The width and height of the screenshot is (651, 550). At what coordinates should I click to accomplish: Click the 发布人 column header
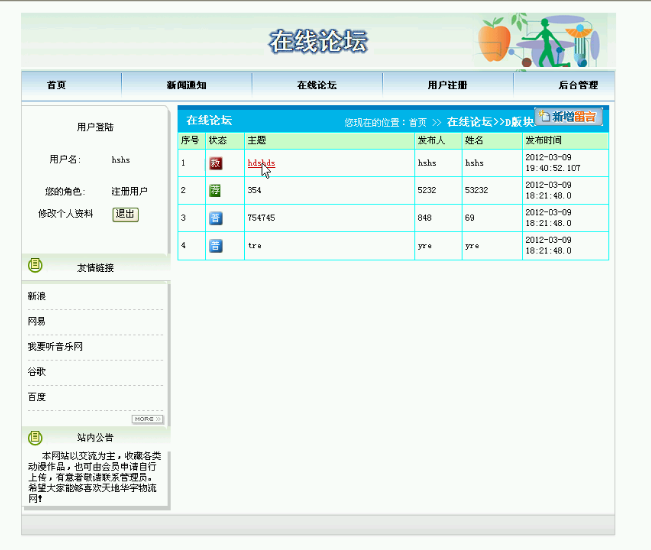[x=431, y=140]
